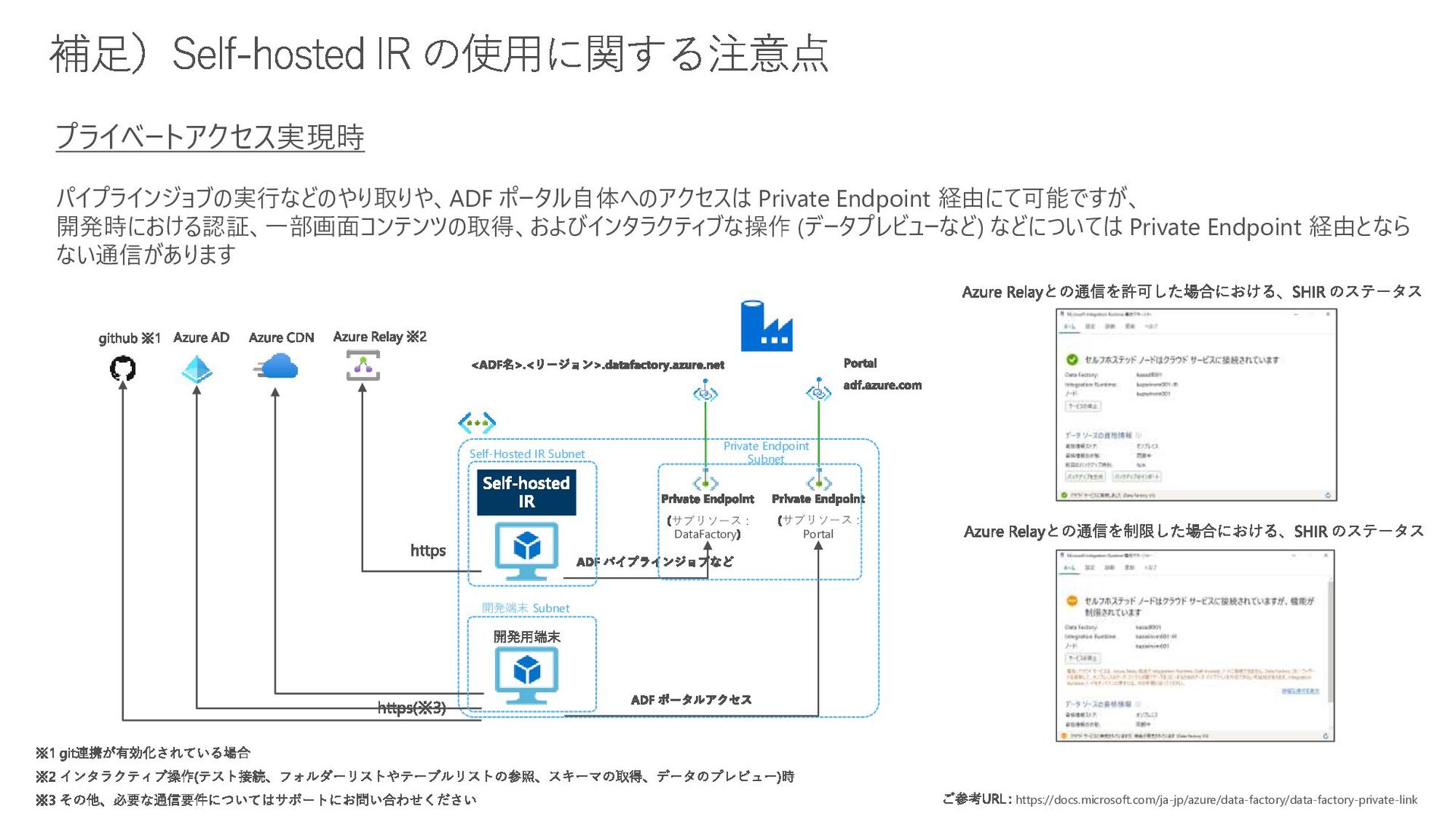Click the 'https(※3)' label
This screenshot has width=1456, height=819.
point(412,708)
